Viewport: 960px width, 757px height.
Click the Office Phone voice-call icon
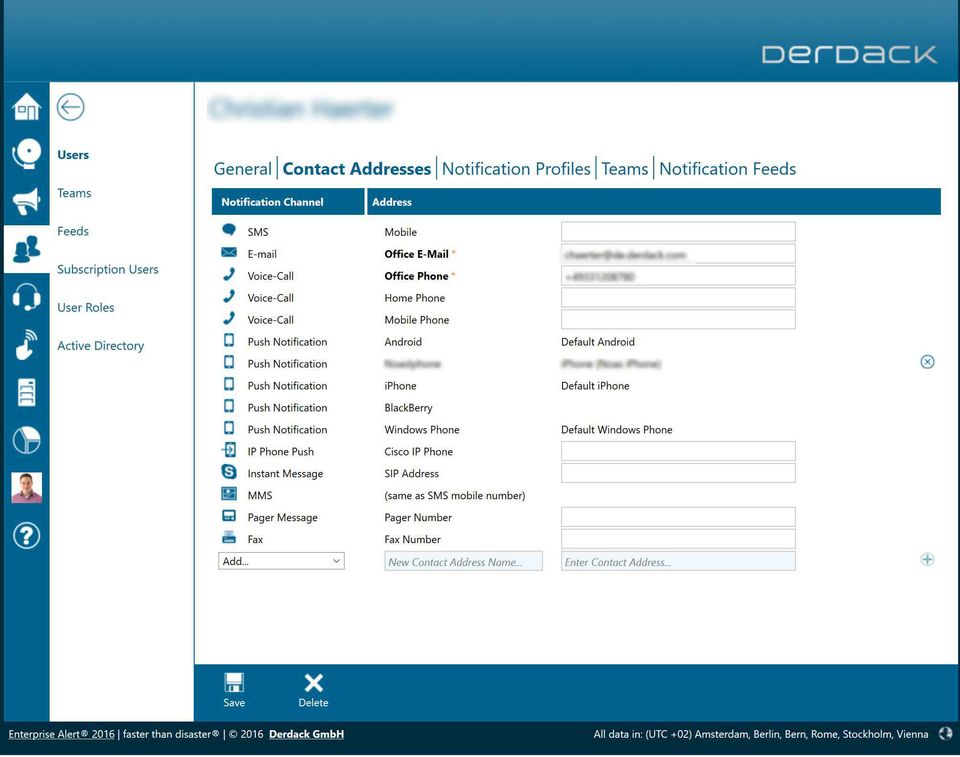229,274
